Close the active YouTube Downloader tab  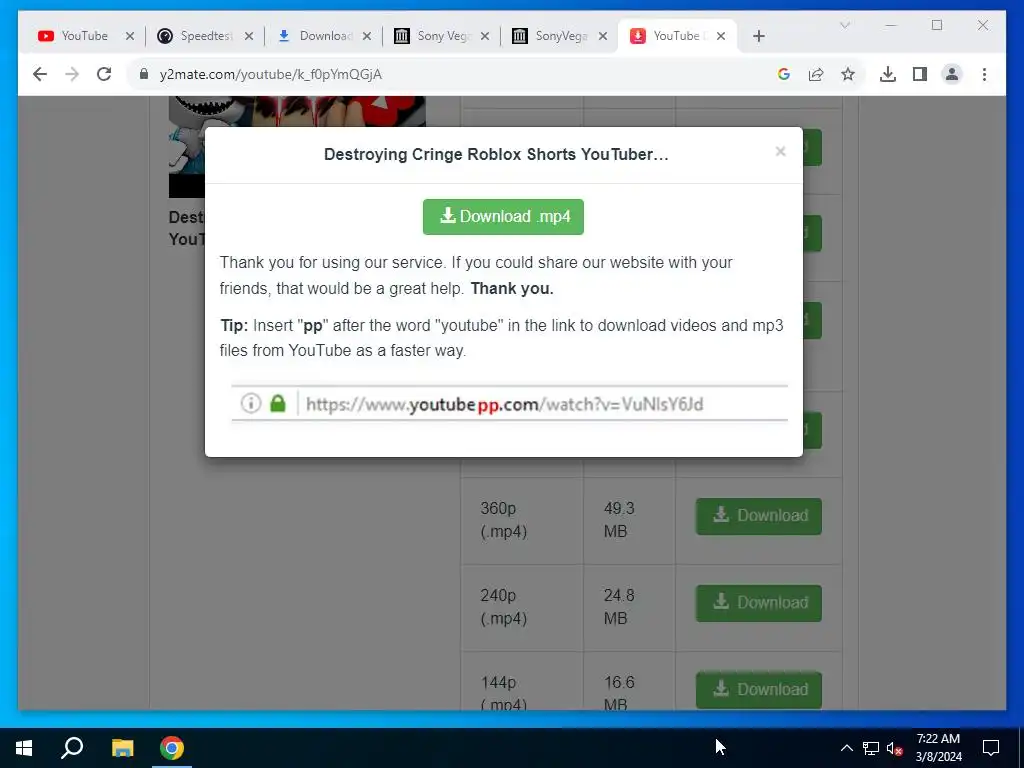click(721, 36)
